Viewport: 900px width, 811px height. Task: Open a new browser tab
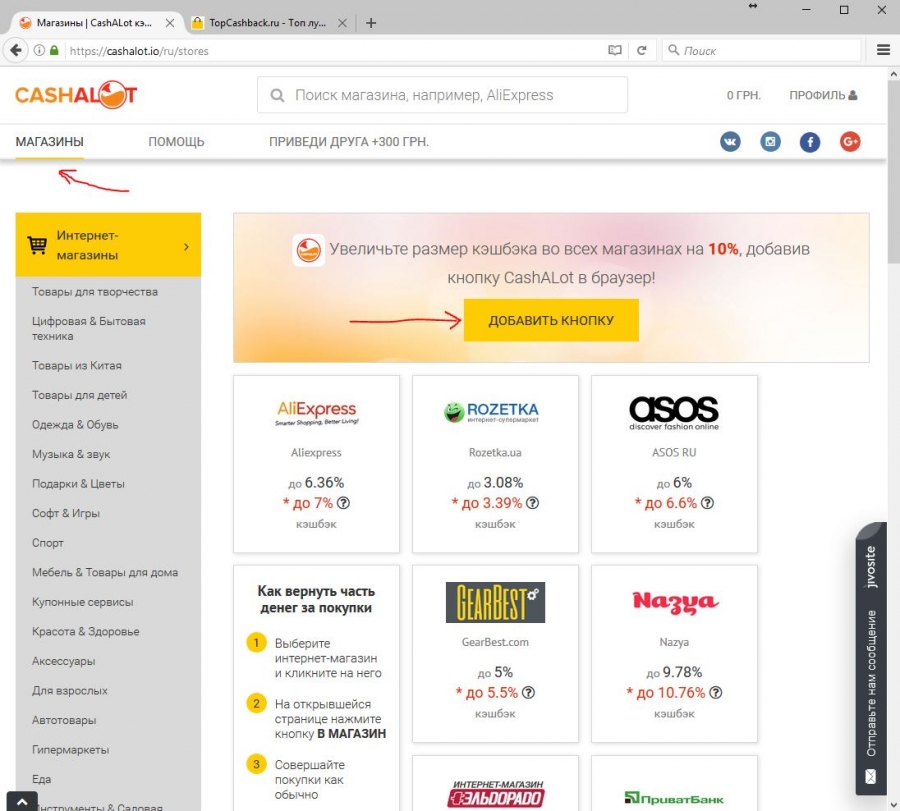click(371, 23)
